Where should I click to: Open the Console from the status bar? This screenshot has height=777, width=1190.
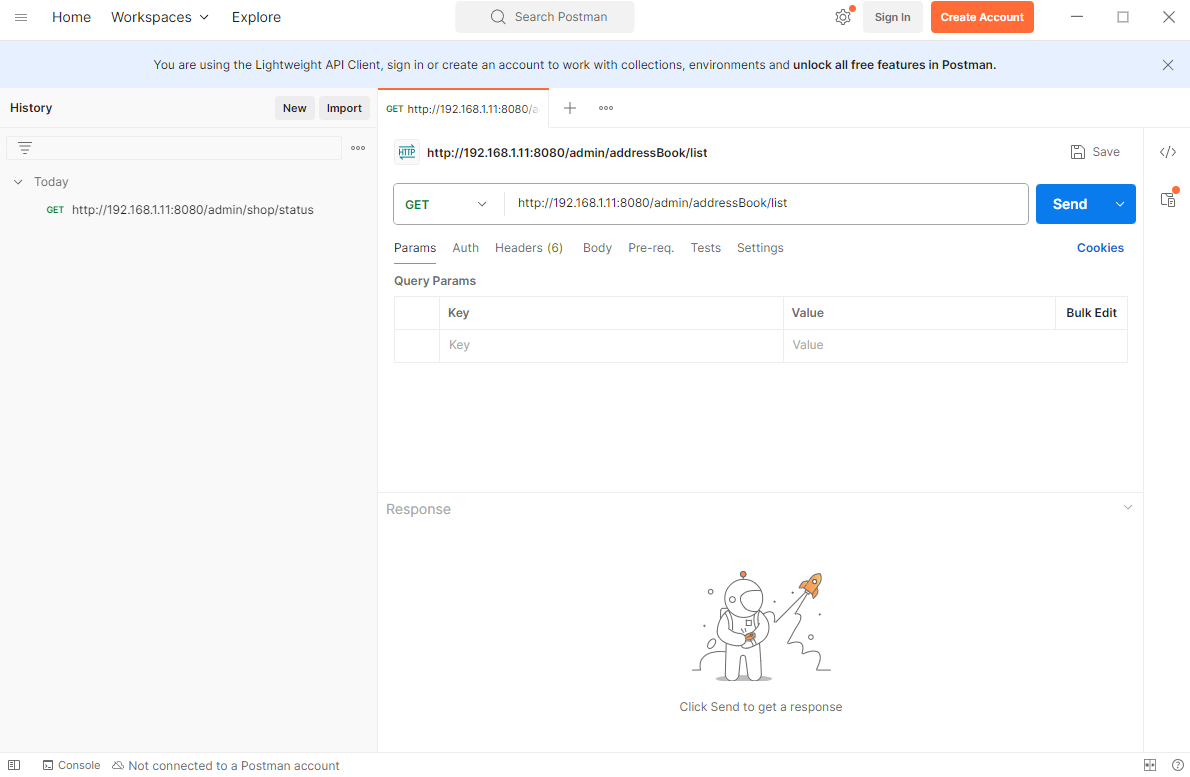[x=70, y=764]
